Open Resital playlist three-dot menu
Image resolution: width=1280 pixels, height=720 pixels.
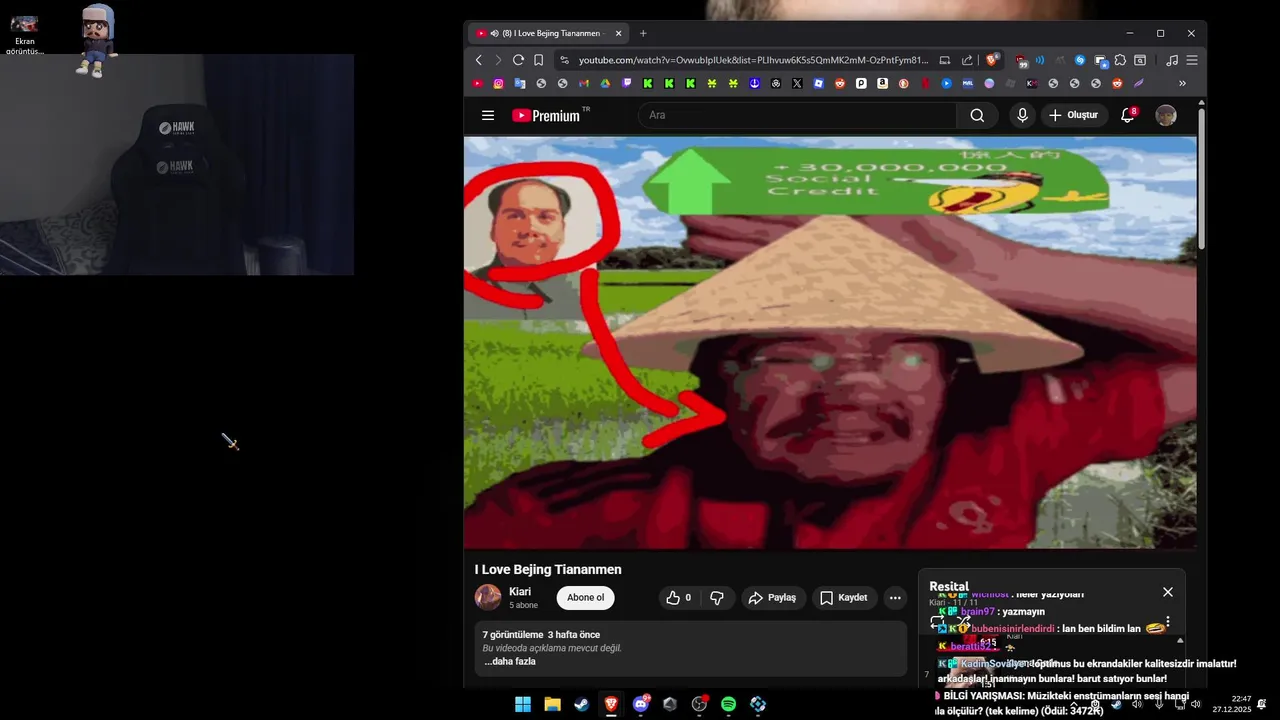[x=1167, y=622]
